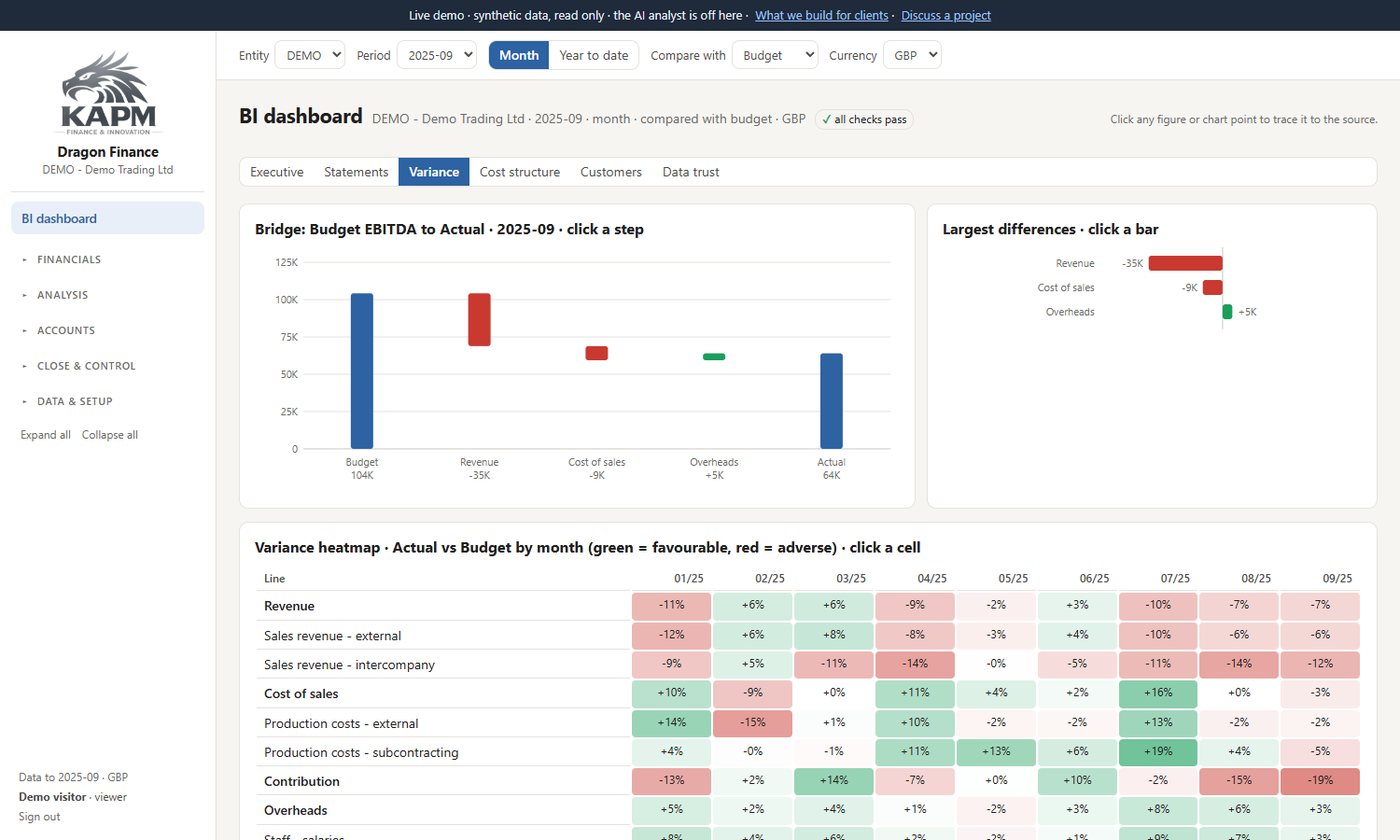Select the Month toggle
The height and width of the screenshot is (840, 1400).
519,55
